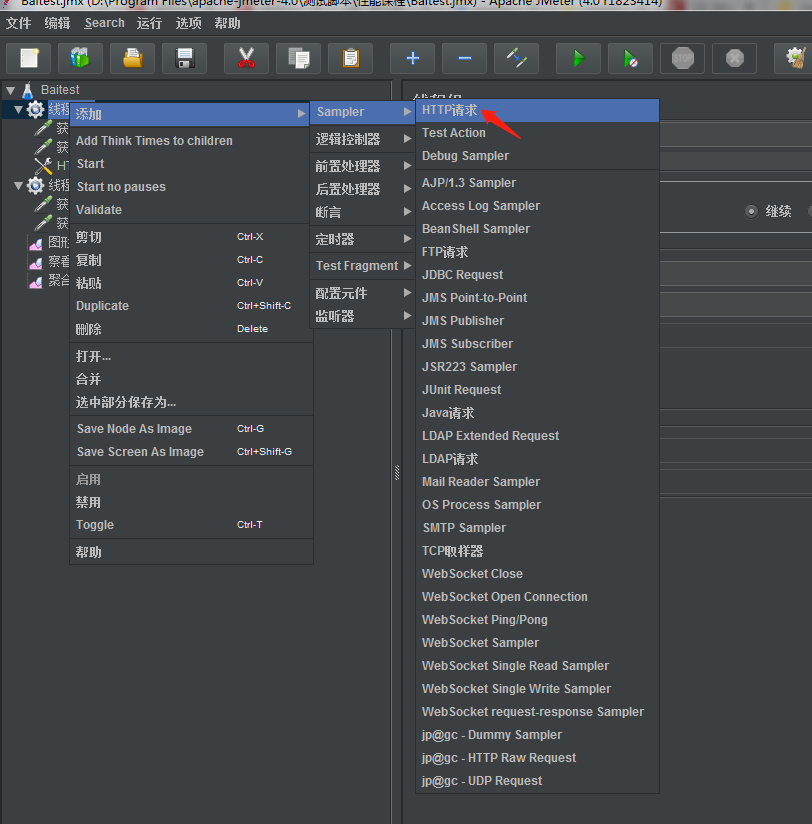Select the 继续 radio button
Screen dimensions: 812x824
tap(752, 211)
